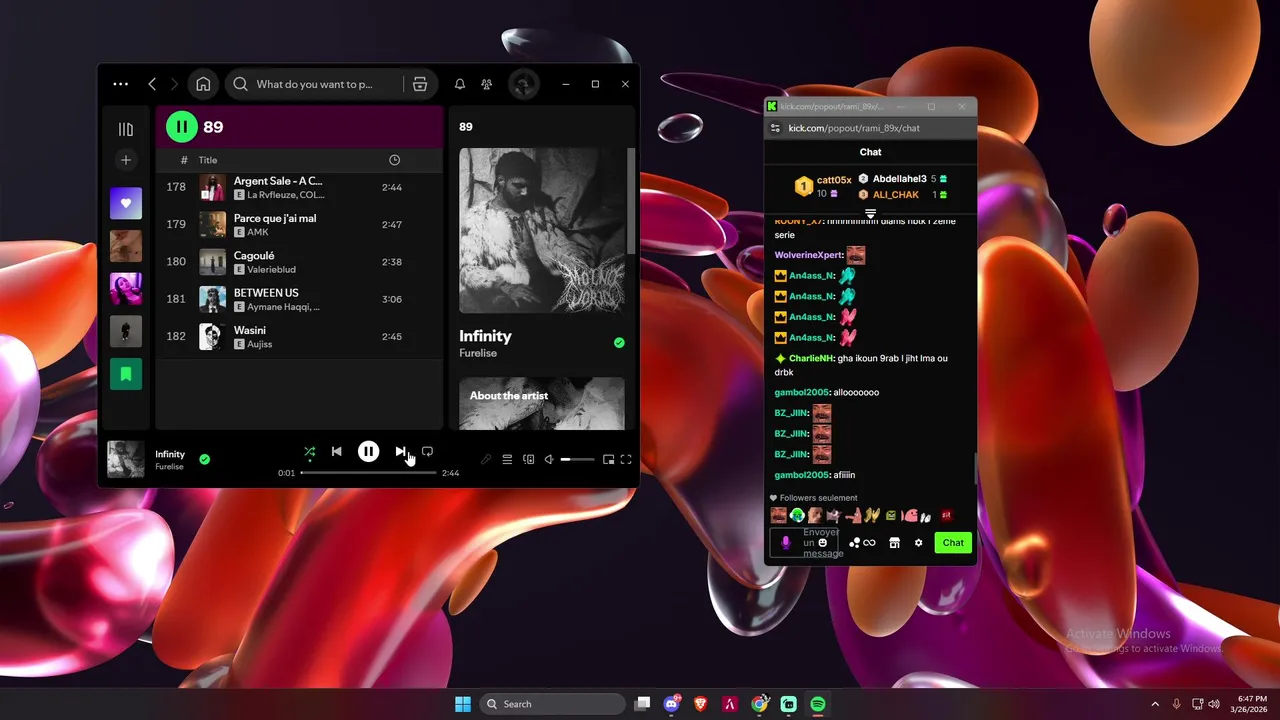
Task: Open ALI_CHAK in the Kick leaderboard
Action: point(896,195)
